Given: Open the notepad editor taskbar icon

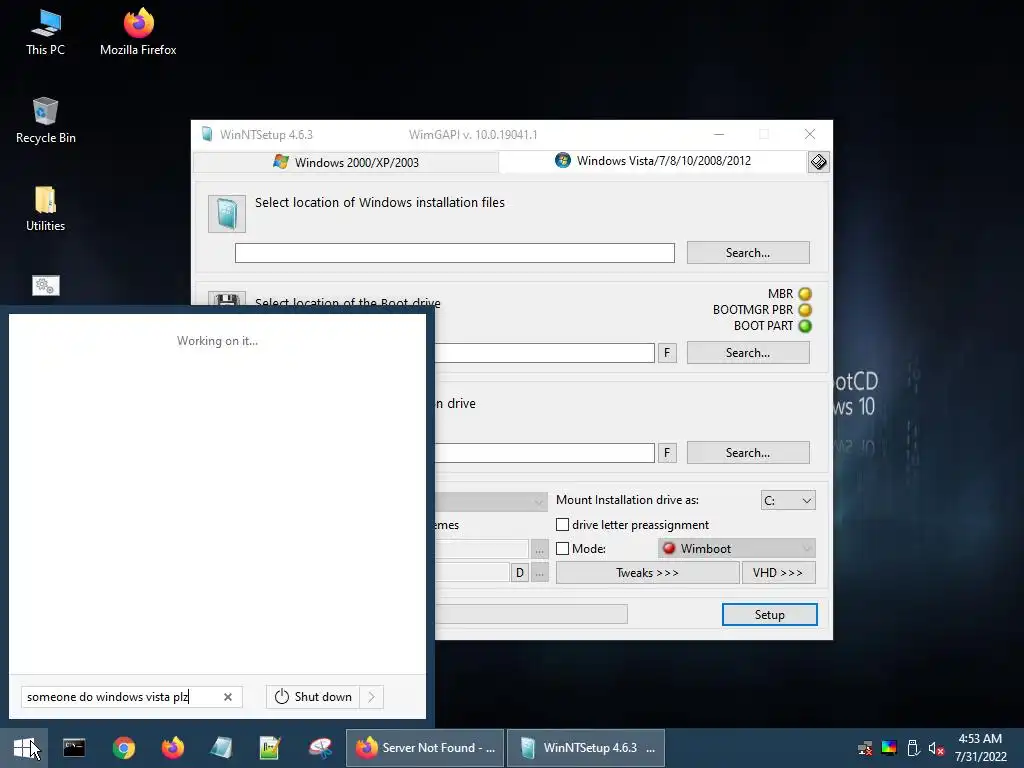Looking at the screenshot, I should pyautogui.click(x=270, y=748).
